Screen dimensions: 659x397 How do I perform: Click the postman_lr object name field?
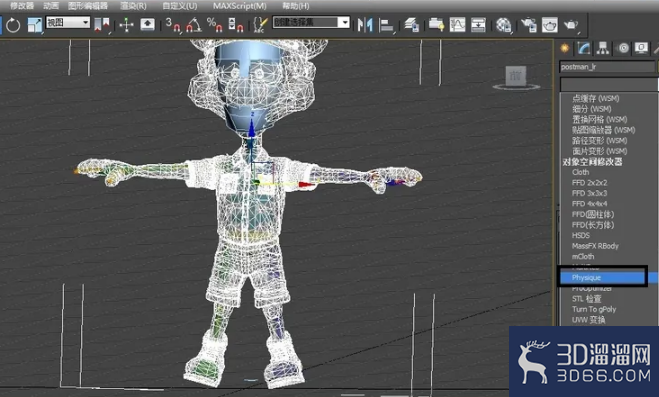point(607,67)
